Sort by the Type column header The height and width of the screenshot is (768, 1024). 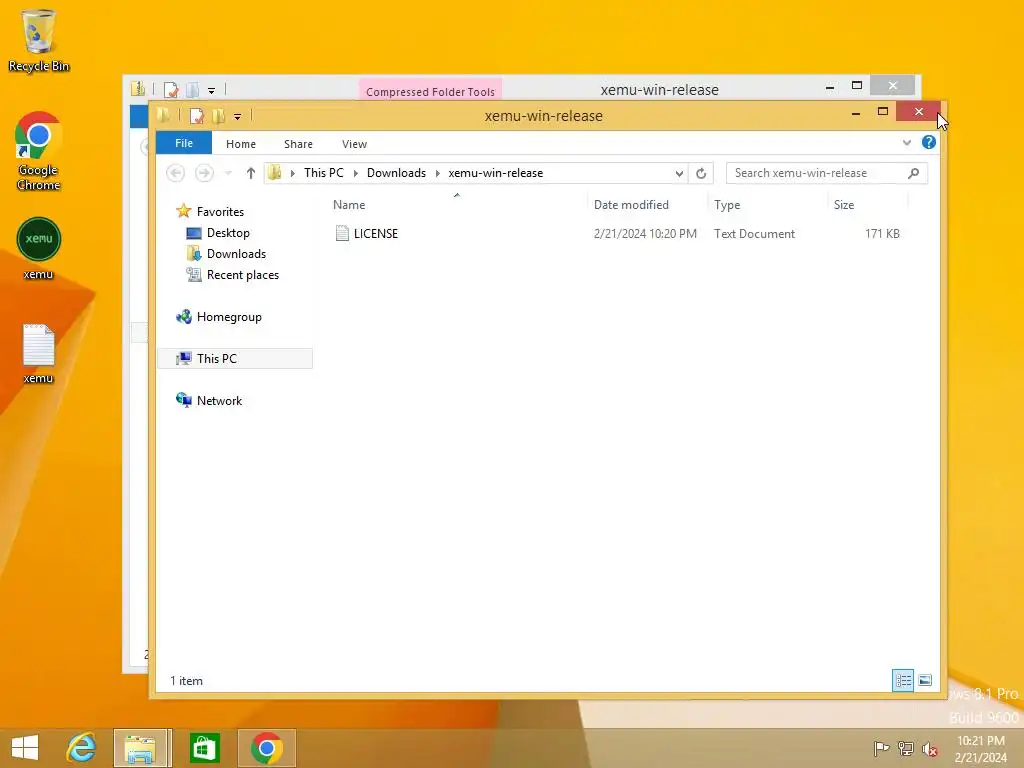point(727,205)
